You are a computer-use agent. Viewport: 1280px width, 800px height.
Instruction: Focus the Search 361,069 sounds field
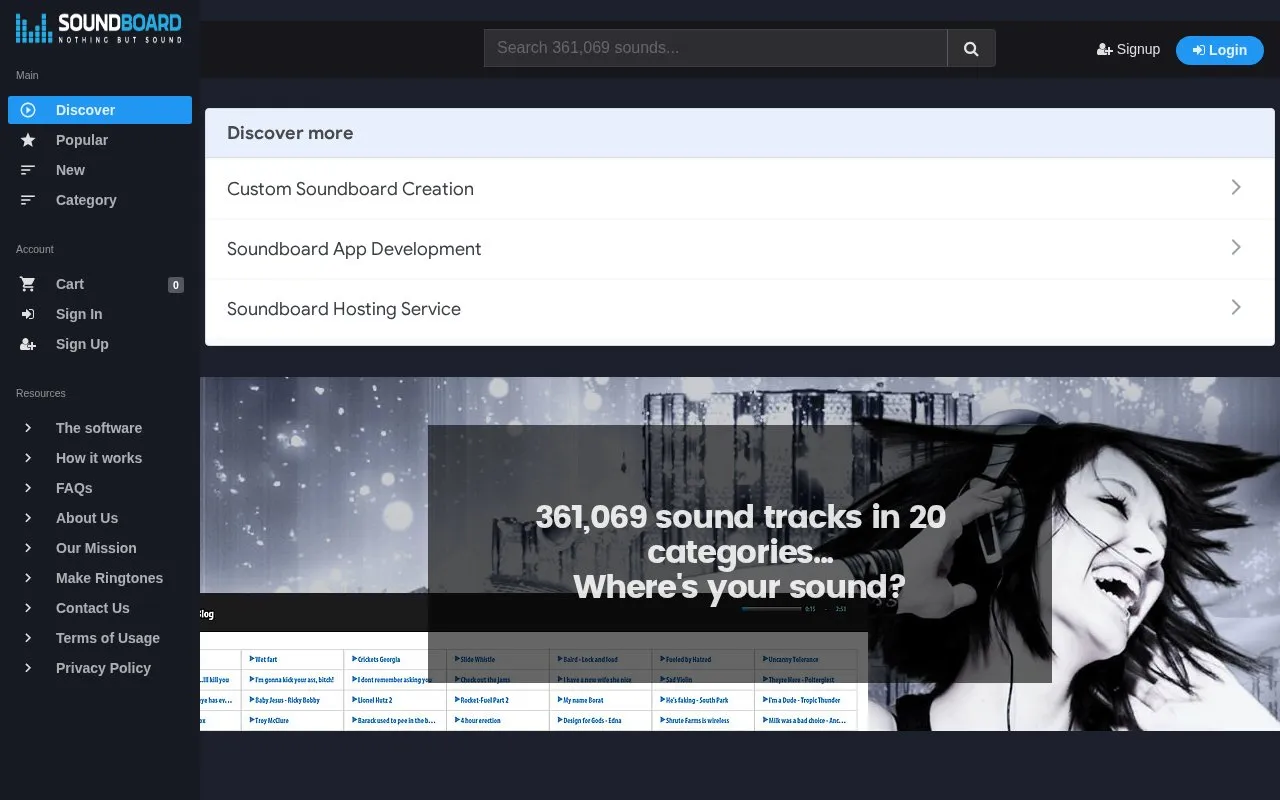point(716,48)
